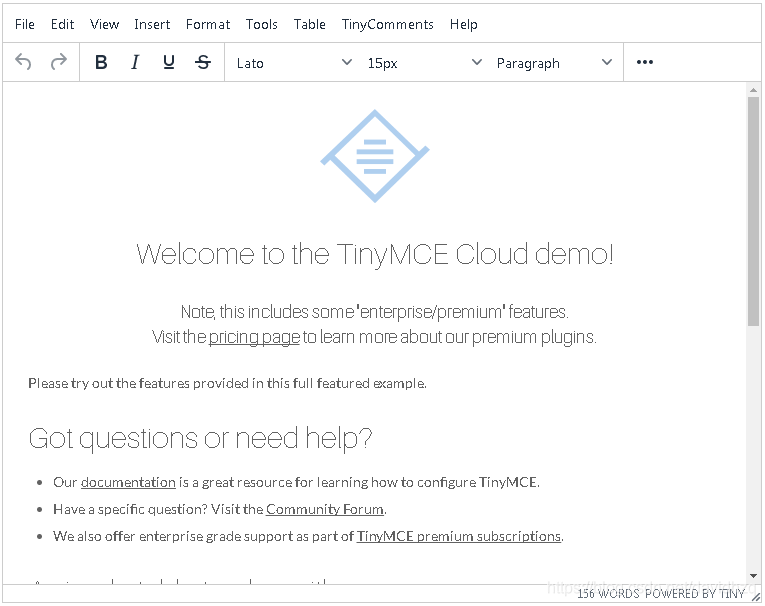Image resolution: width=765 pixels, height=606 pixels.
Task: Open the Table menu
Action: pos(310,24)
